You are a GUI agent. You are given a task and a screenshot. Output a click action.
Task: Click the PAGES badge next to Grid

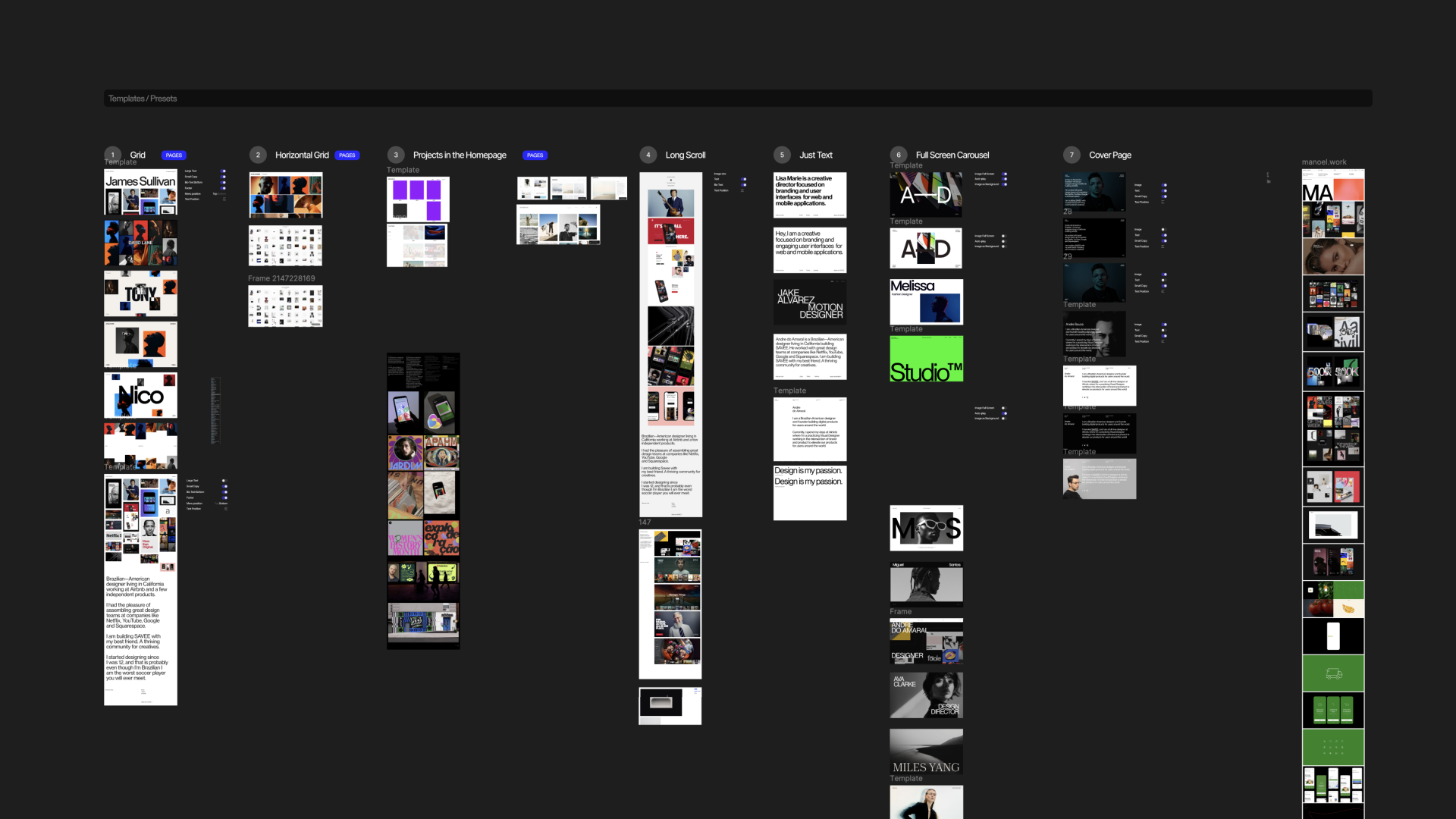174,155
